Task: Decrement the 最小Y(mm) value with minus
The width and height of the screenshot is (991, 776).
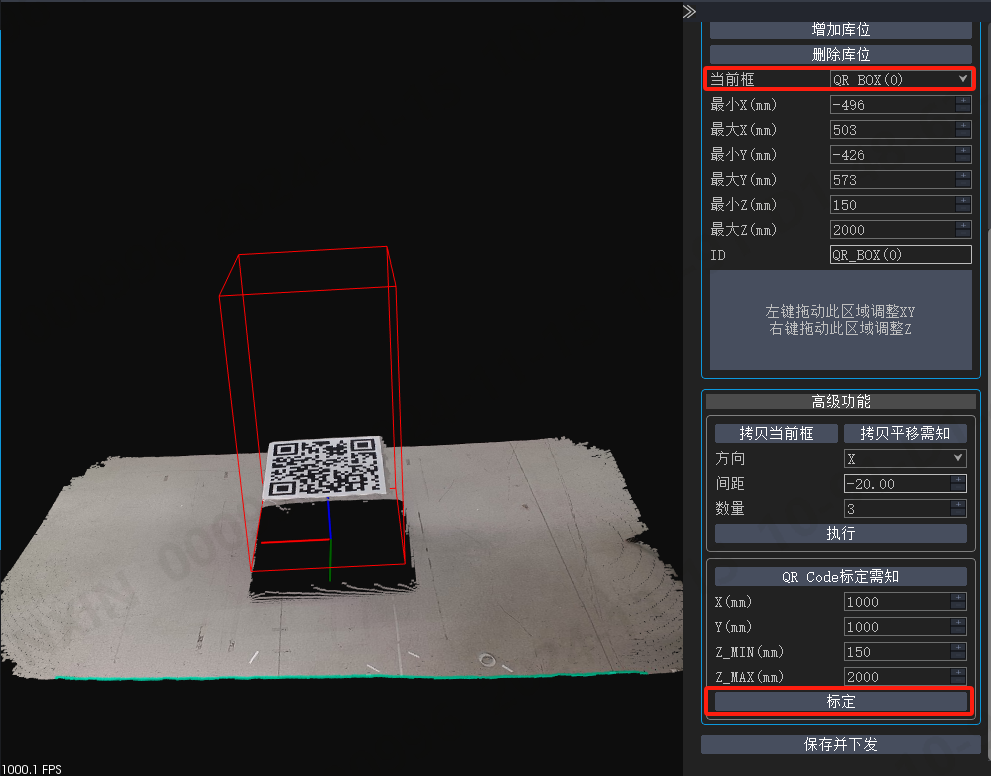Action: 963,159
